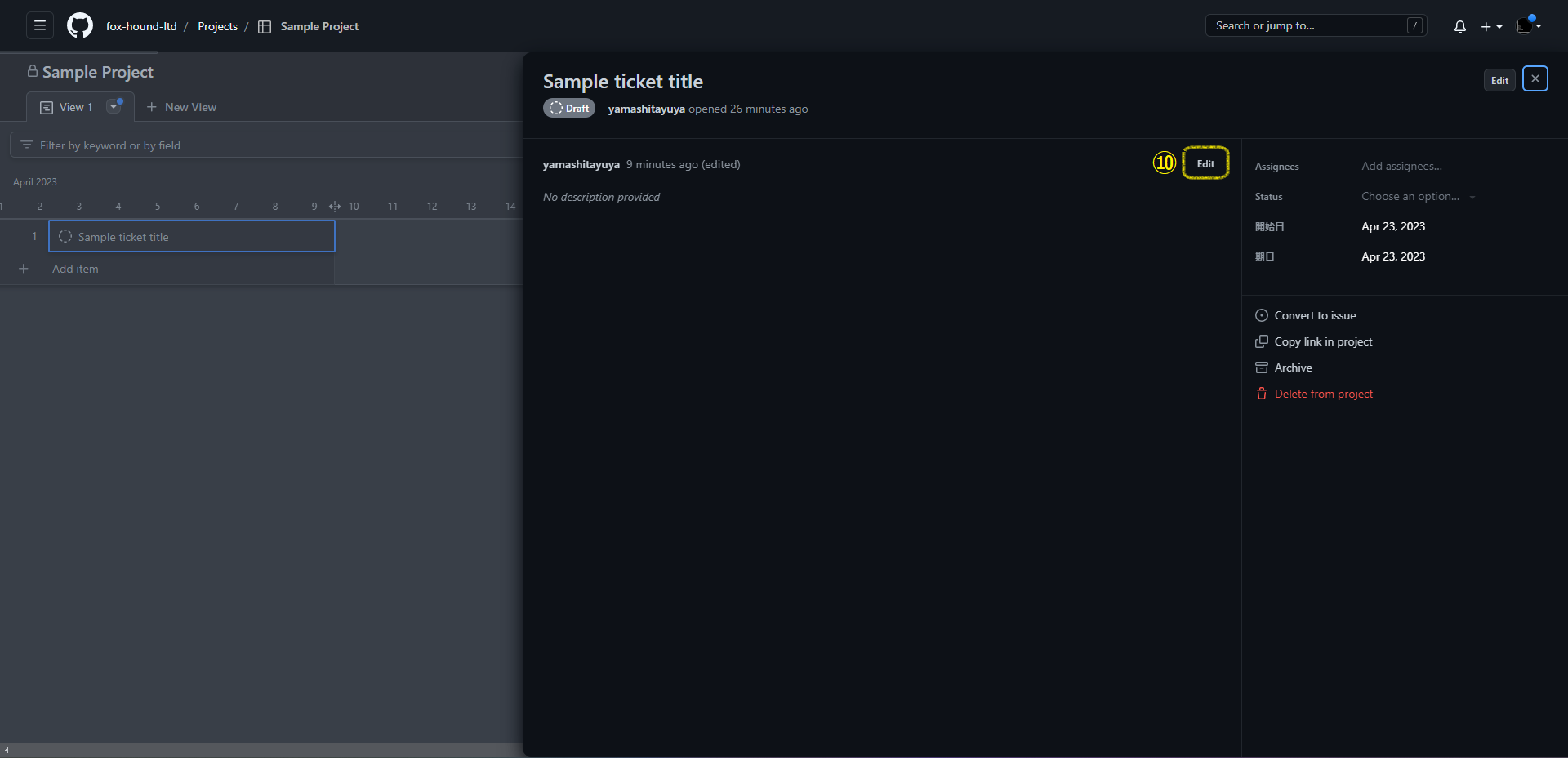
Task: Open notifications via the bell icon
Action: [x=1459, y=26]
